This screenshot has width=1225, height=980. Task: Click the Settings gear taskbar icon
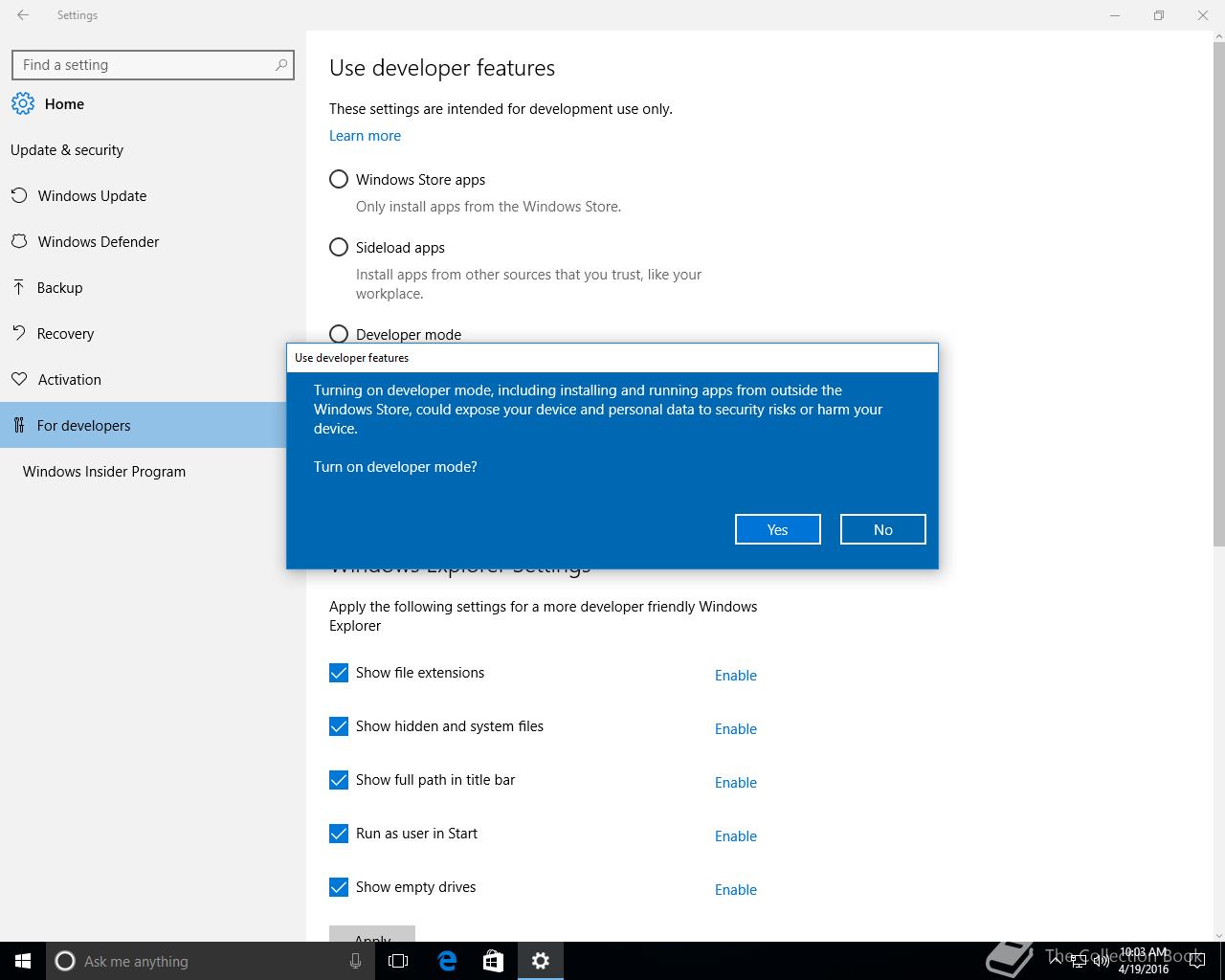point(541,961)
